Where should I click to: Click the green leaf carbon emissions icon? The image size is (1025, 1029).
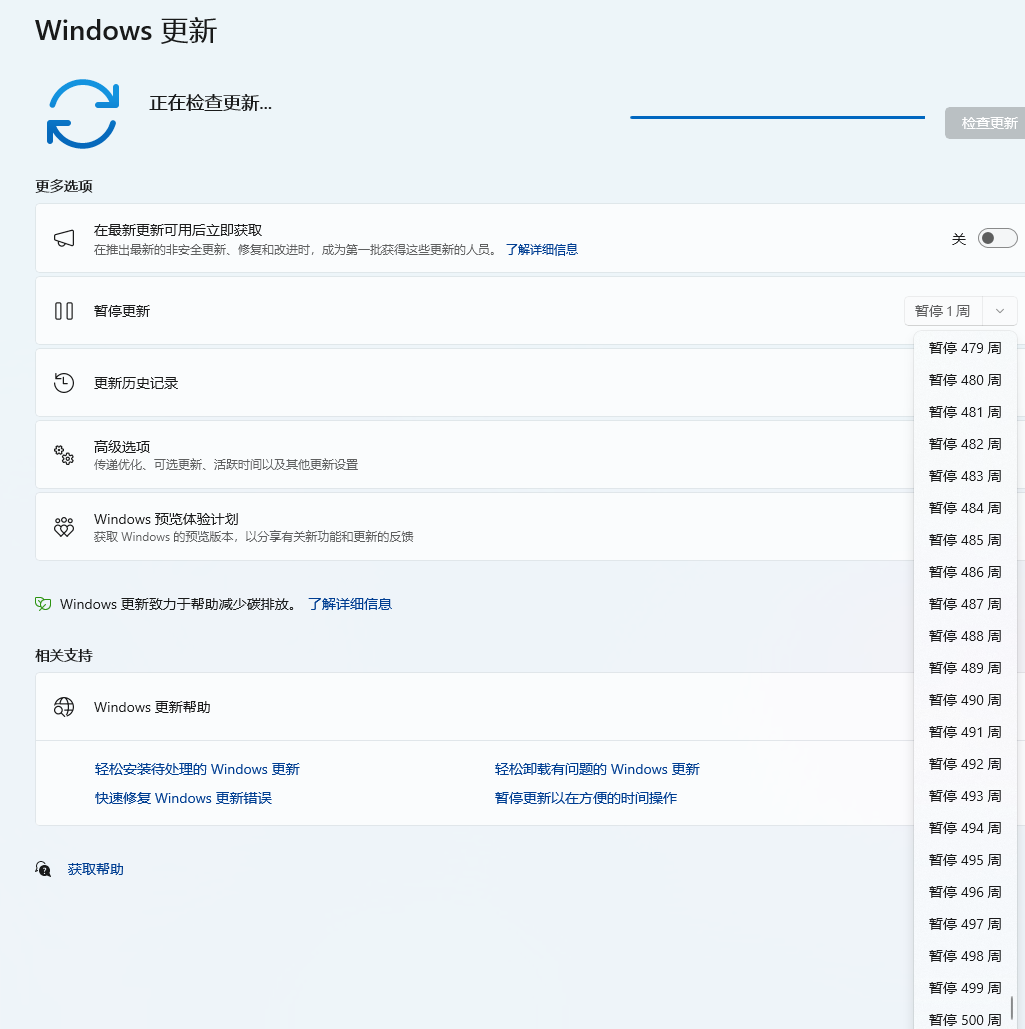pos(43,604)
